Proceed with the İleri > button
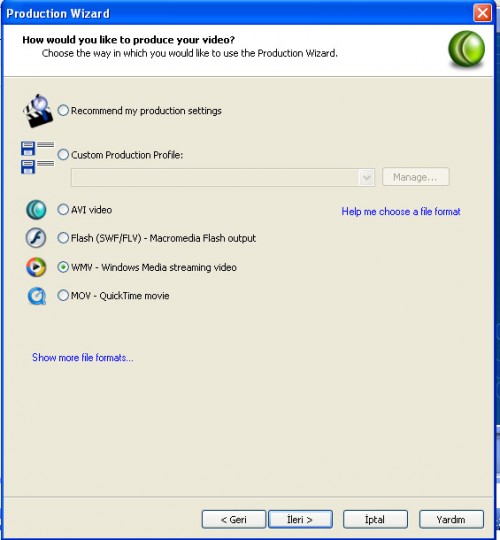 point(300,519)
